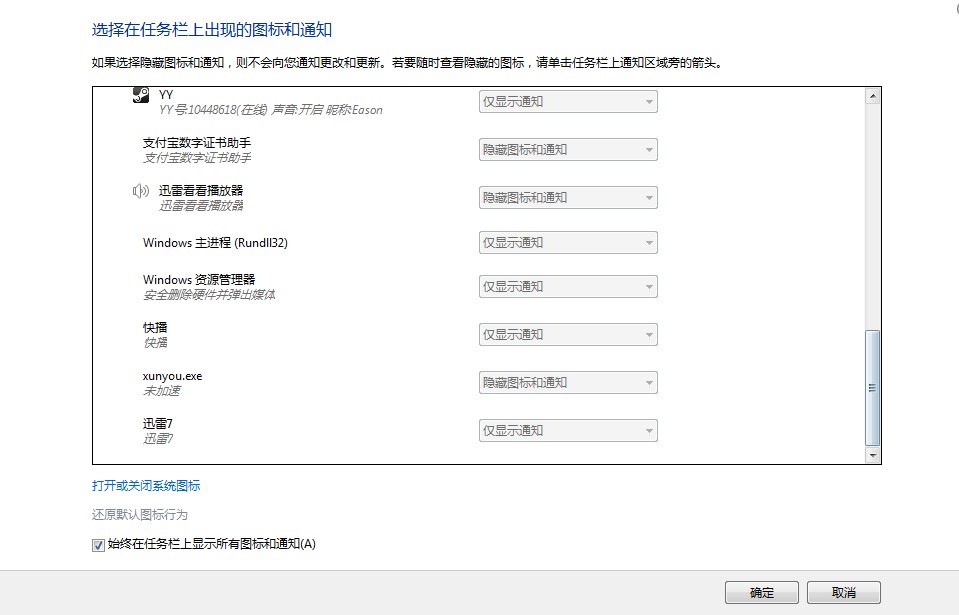Click the vertical scrollbar thumb

[873, 388]
